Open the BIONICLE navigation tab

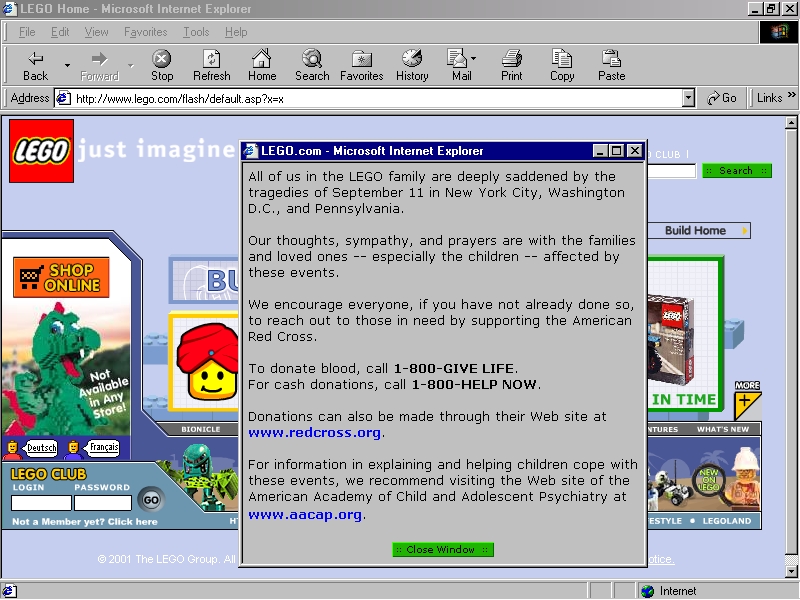tap(201, 430)
